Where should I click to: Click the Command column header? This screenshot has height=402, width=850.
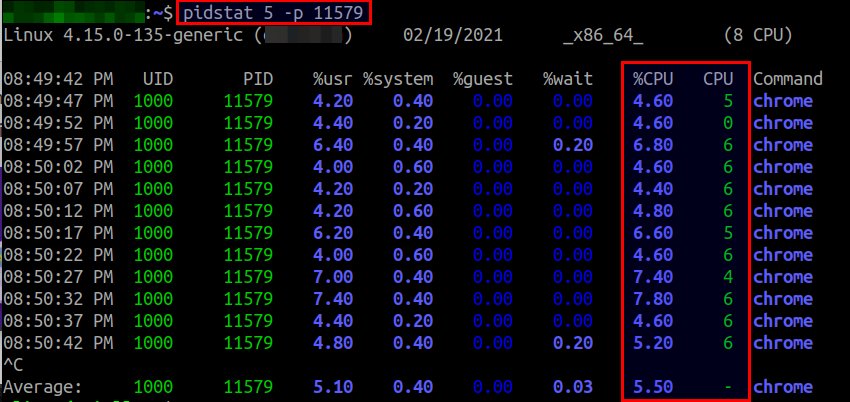[787, 79]
